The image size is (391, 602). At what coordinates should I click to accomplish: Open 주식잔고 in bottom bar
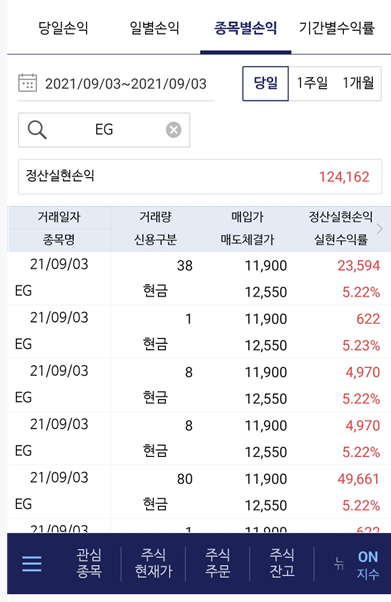pos(282,563)
